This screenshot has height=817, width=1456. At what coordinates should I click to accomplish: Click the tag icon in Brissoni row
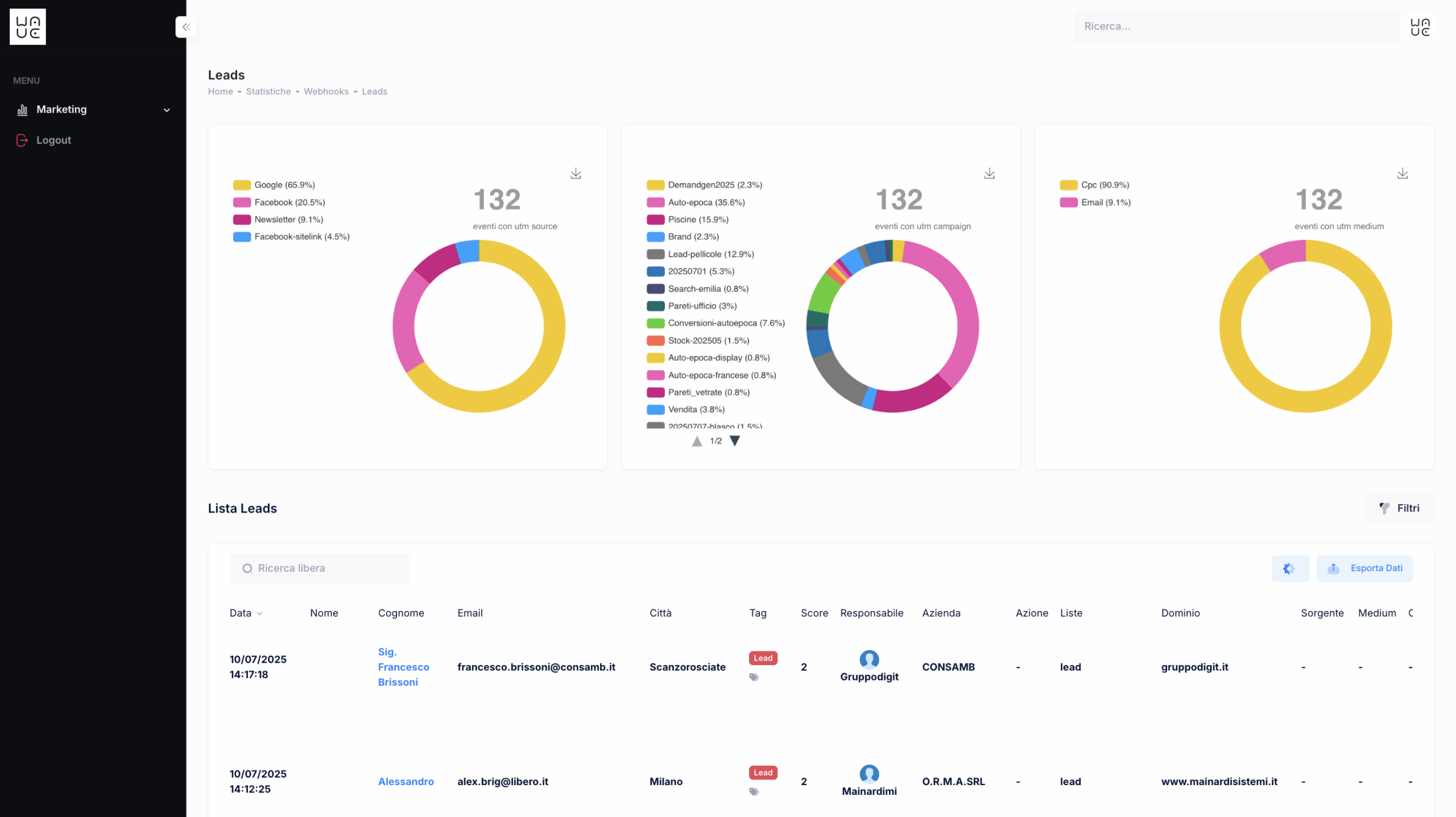(754, 677)
